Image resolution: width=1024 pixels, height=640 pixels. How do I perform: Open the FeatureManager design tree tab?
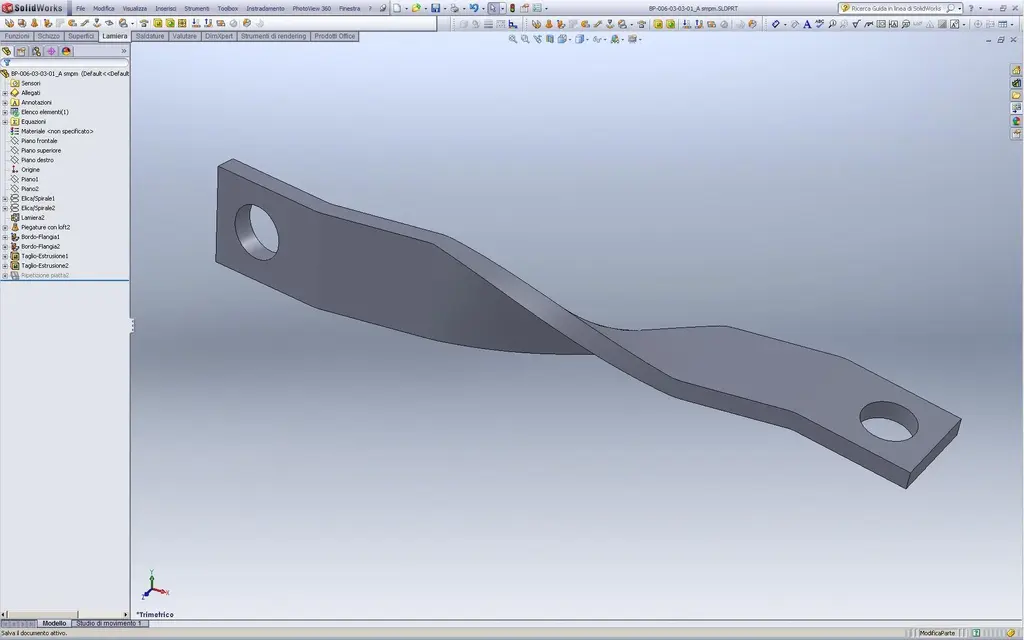point(7,51)
